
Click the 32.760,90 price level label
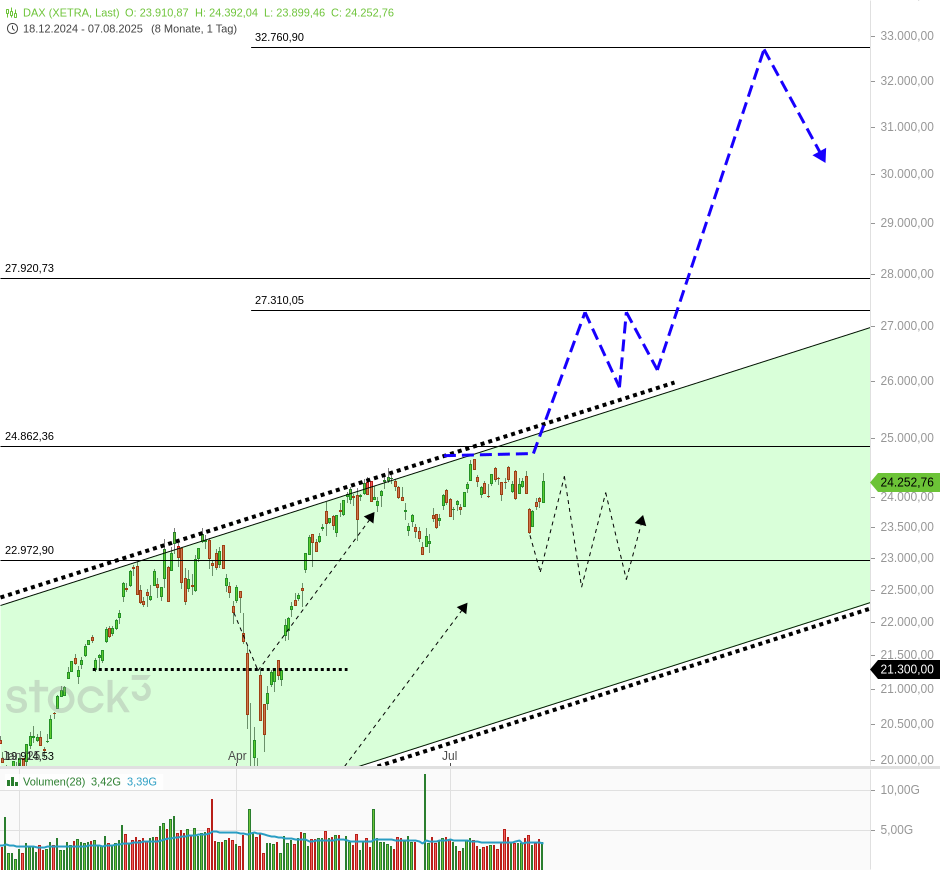click(x=279, y=37)
